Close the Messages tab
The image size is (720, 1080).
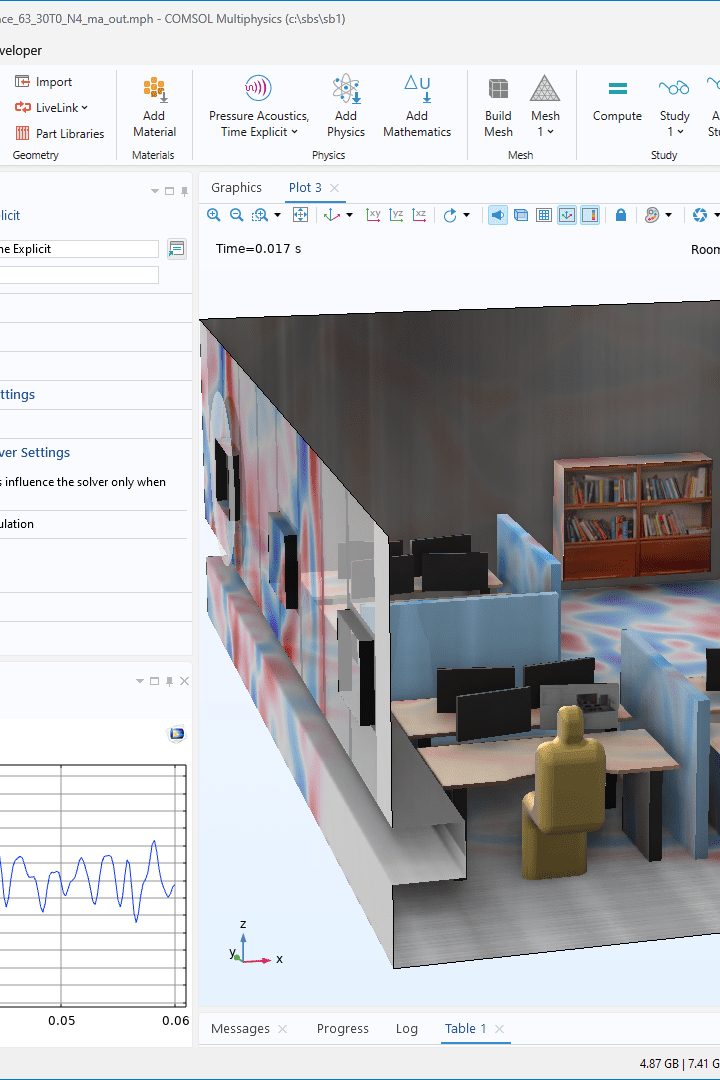(282, 1029)
